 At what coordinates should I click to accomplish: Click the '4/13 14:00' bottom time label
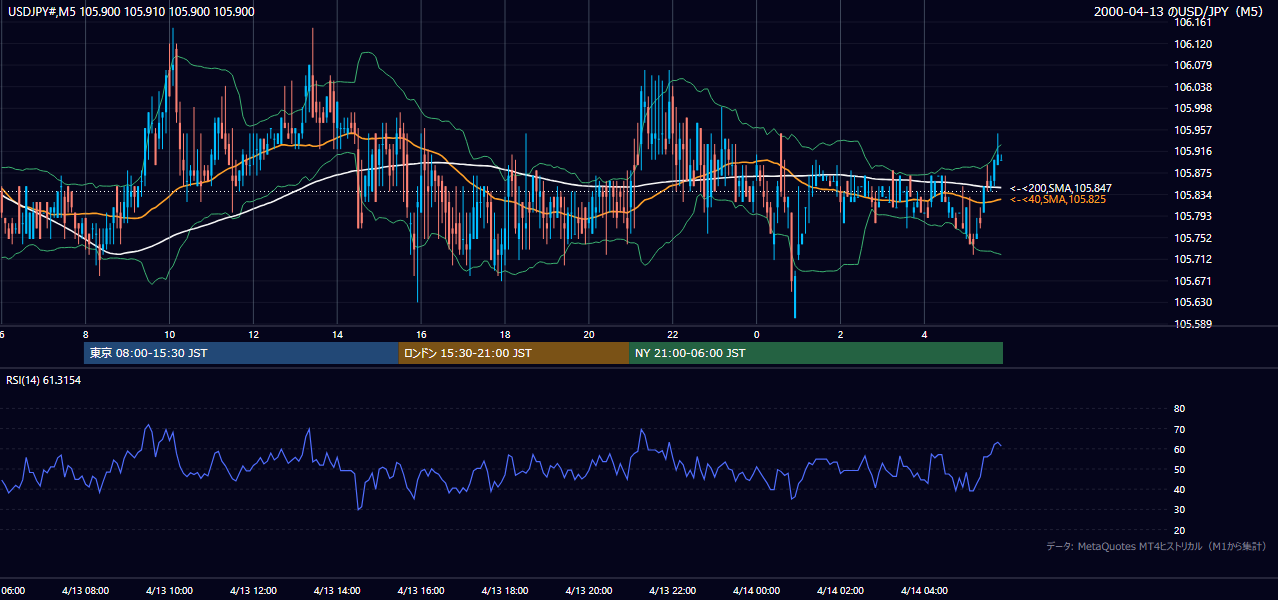tap(337, 591)
